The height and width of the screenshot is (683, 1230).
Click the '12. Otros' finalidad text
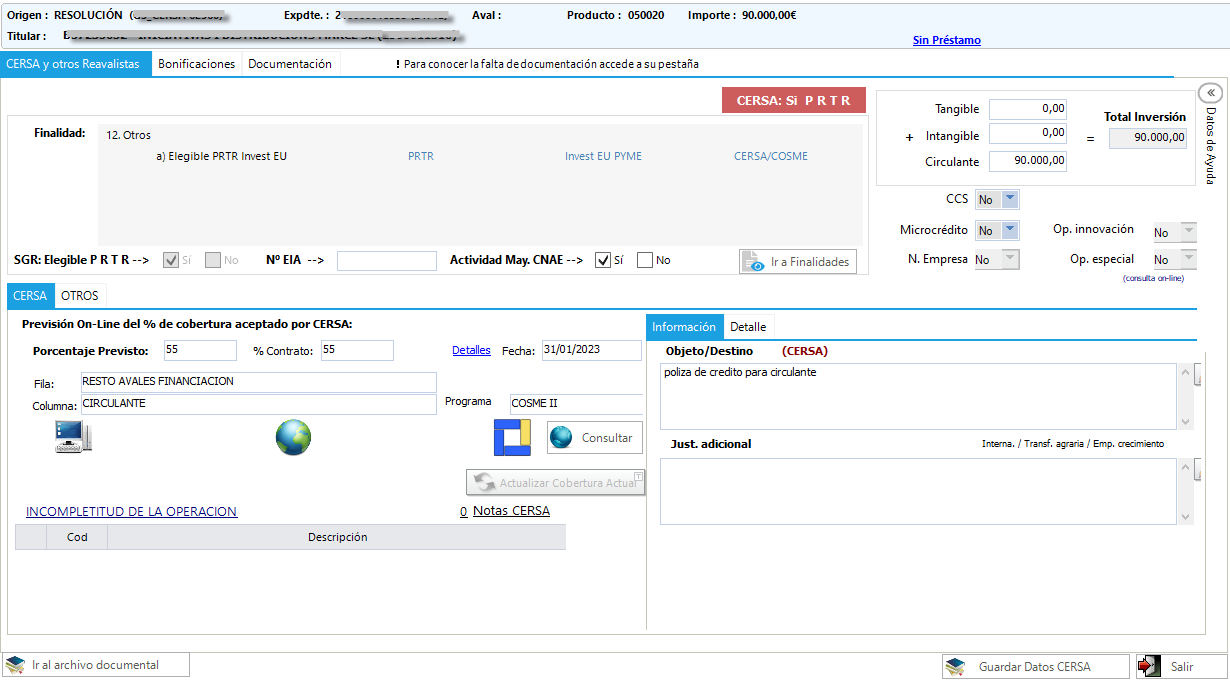point(129,135)
